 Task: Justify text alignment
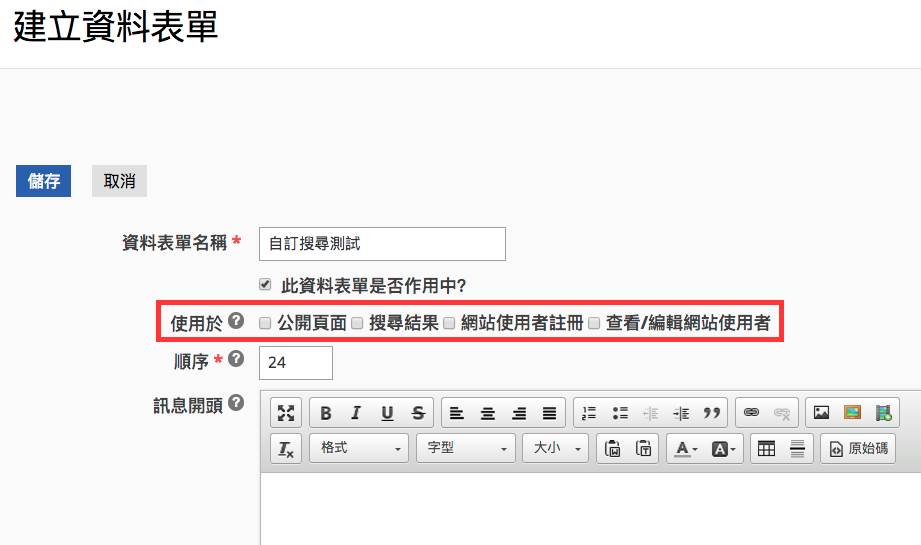549,413
